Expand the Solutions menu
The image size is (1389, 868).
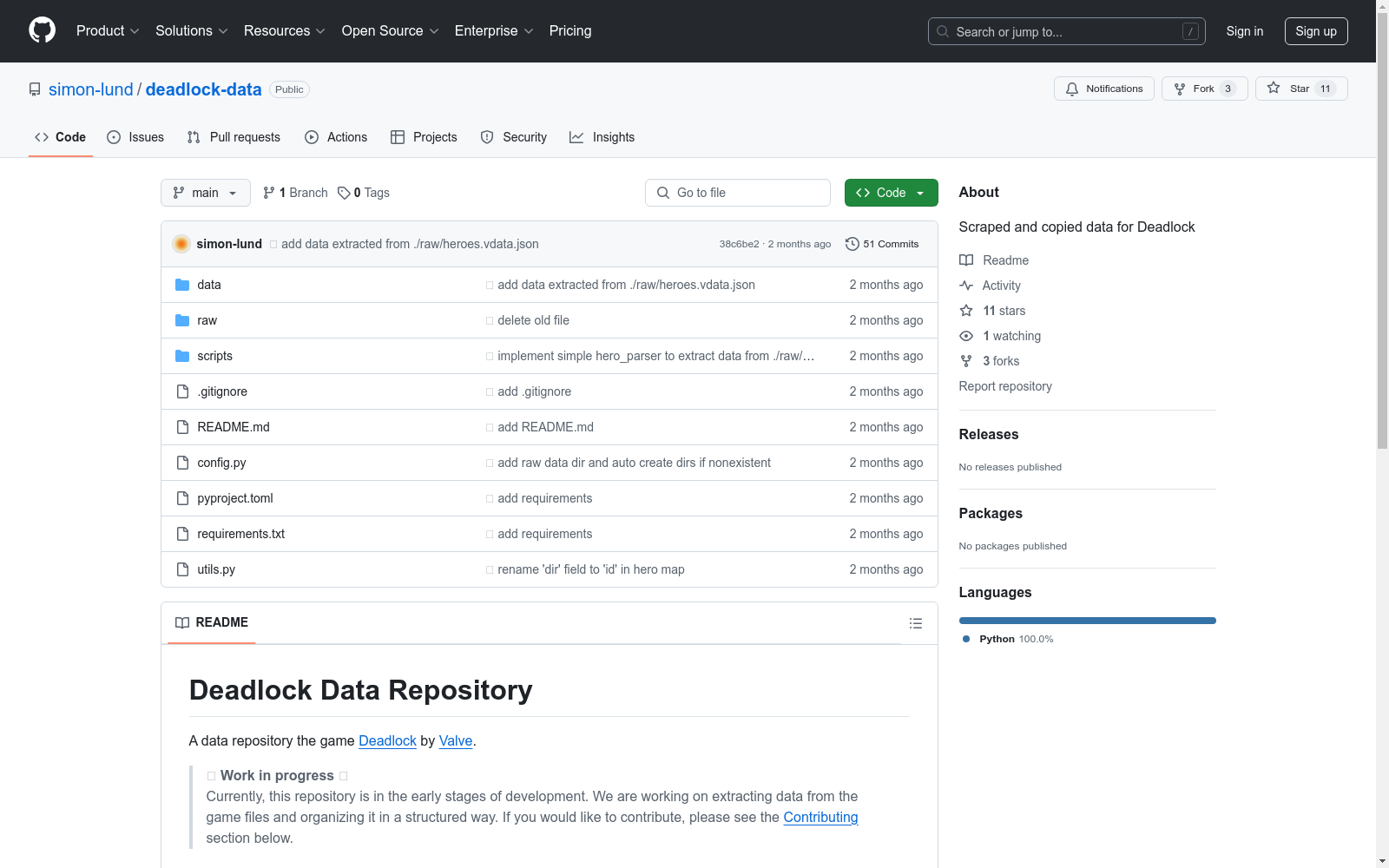(192, 31)
